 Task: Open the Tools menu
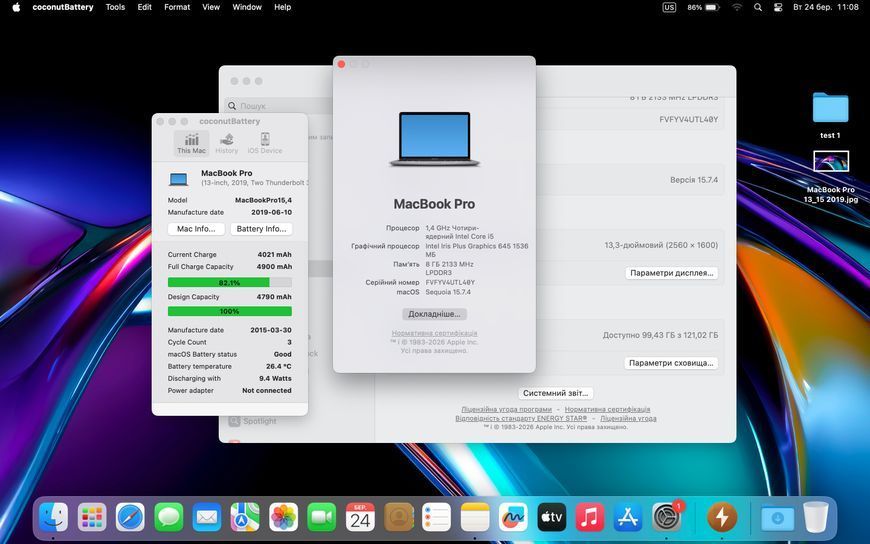tap(115, 7)
